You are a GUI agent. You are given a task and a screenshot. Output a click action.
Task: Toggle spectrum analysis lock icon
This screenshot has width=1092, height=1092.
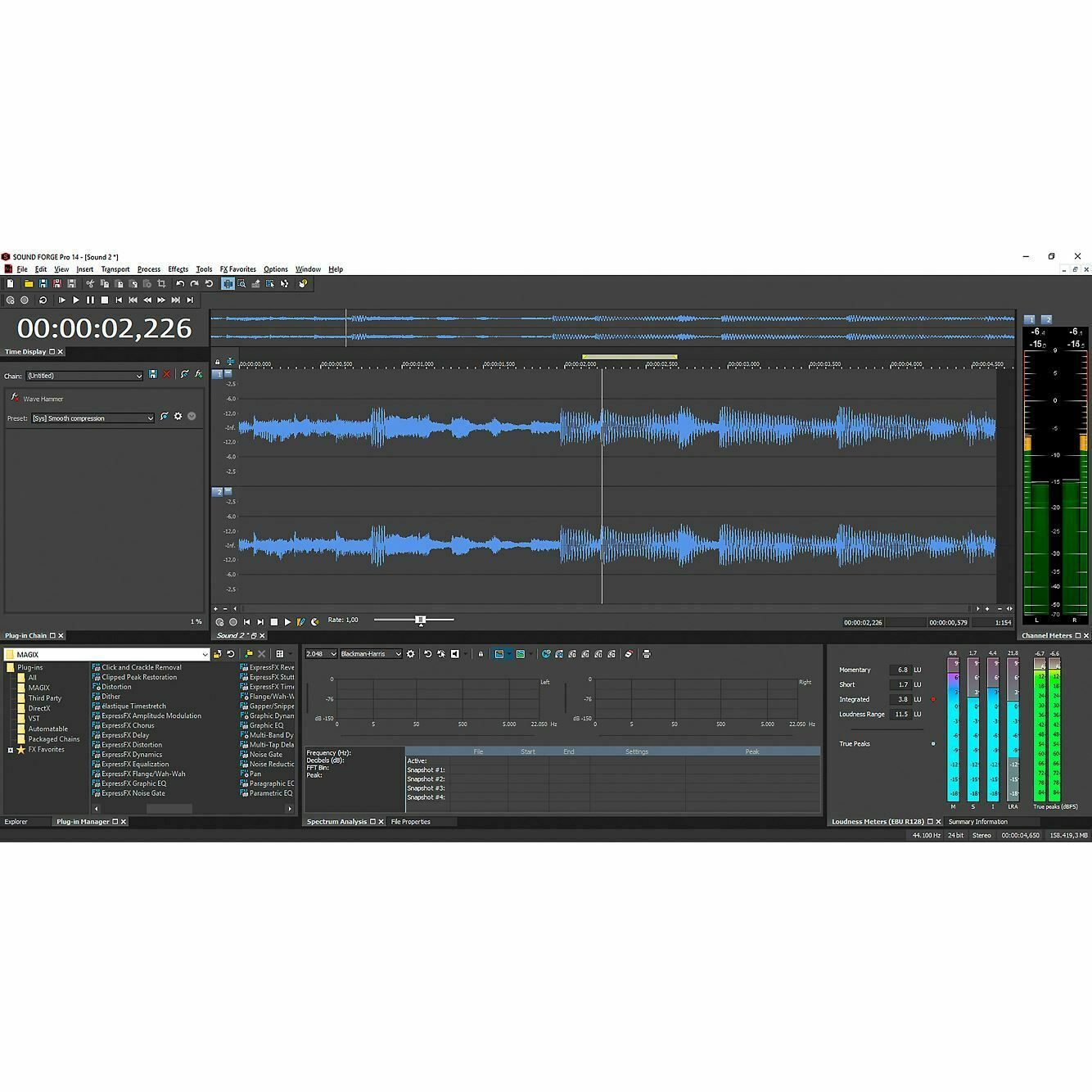coord(481,654)
